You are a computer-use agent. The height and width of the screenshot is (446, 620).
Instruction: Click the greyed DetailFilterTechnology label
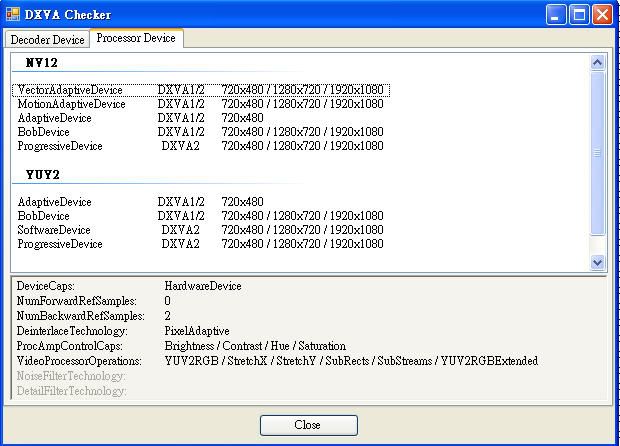(x=72, y=391)
